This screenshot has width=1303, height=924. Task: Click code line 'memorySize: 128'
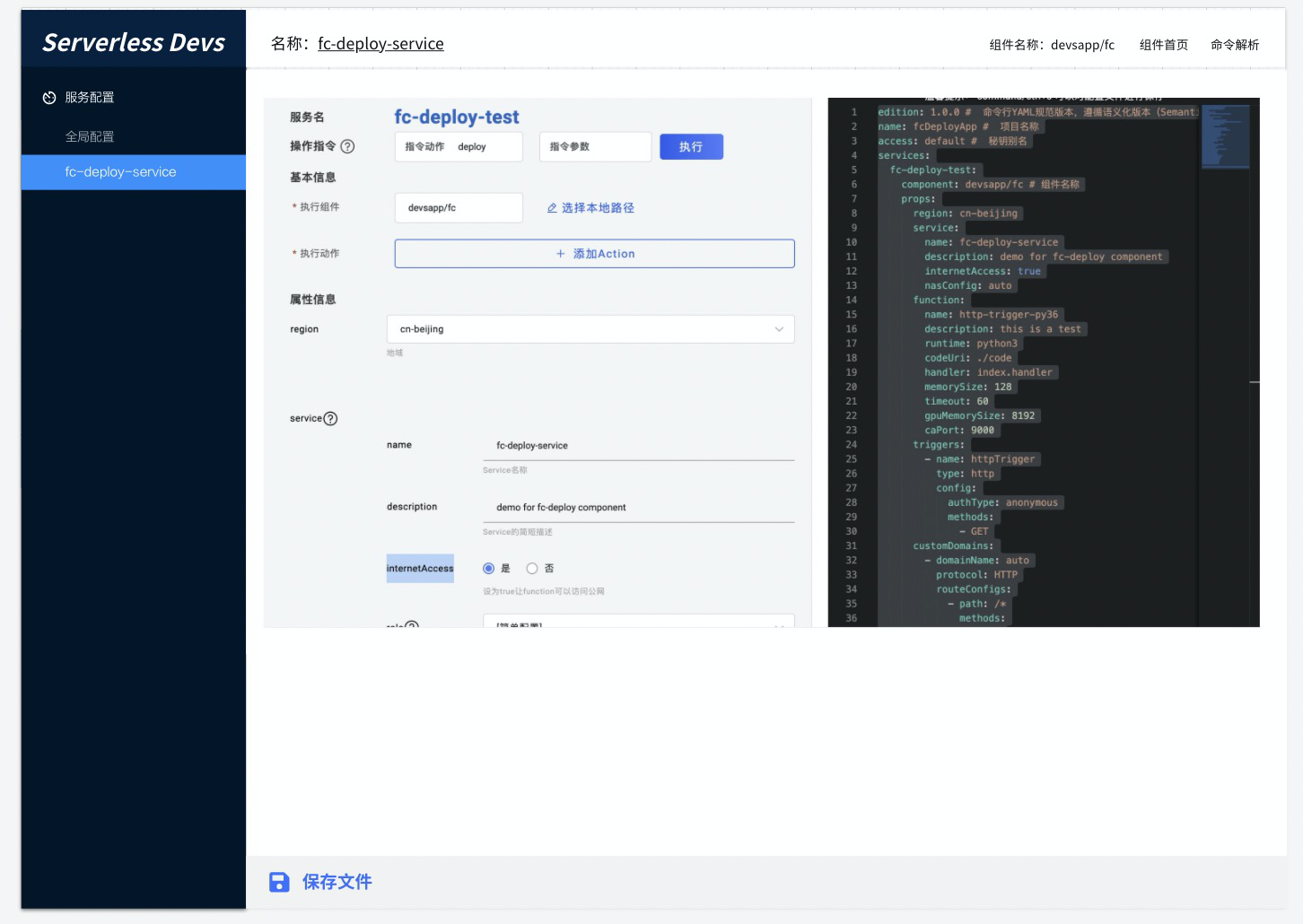tap(968, 387)
